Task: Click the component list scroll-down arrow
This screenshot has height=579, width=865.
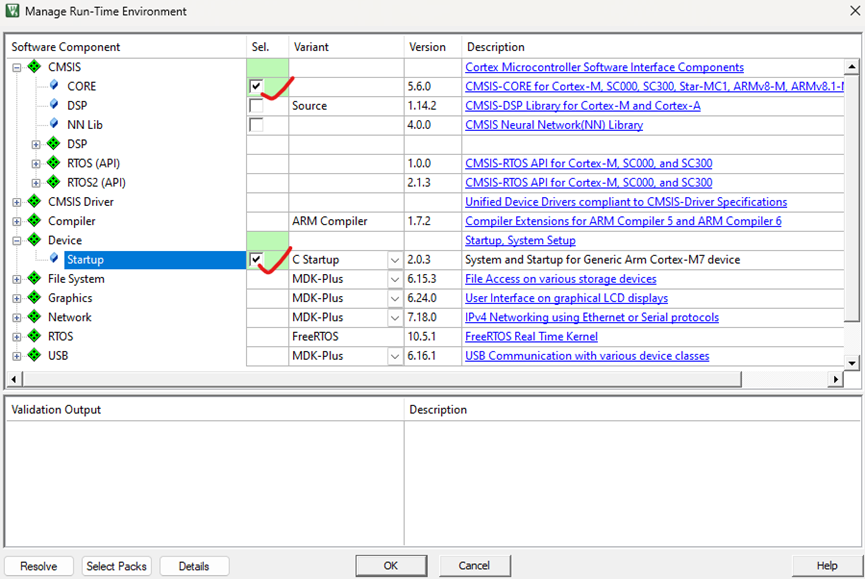Action: click(852, 363)
